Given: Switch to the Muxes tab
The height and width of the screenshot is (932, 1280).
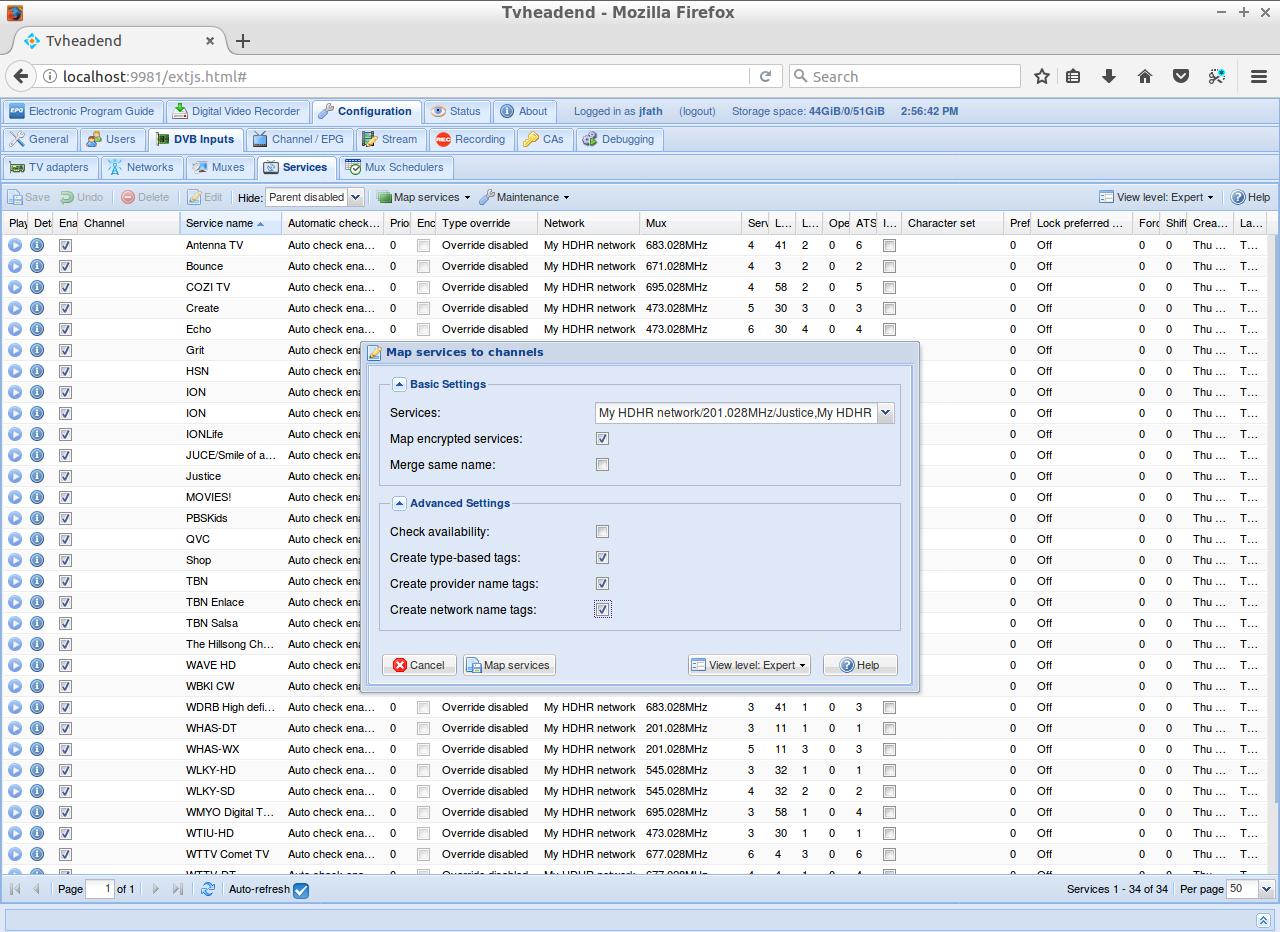Looking at the screenshot, I should (x=220, y=167).
